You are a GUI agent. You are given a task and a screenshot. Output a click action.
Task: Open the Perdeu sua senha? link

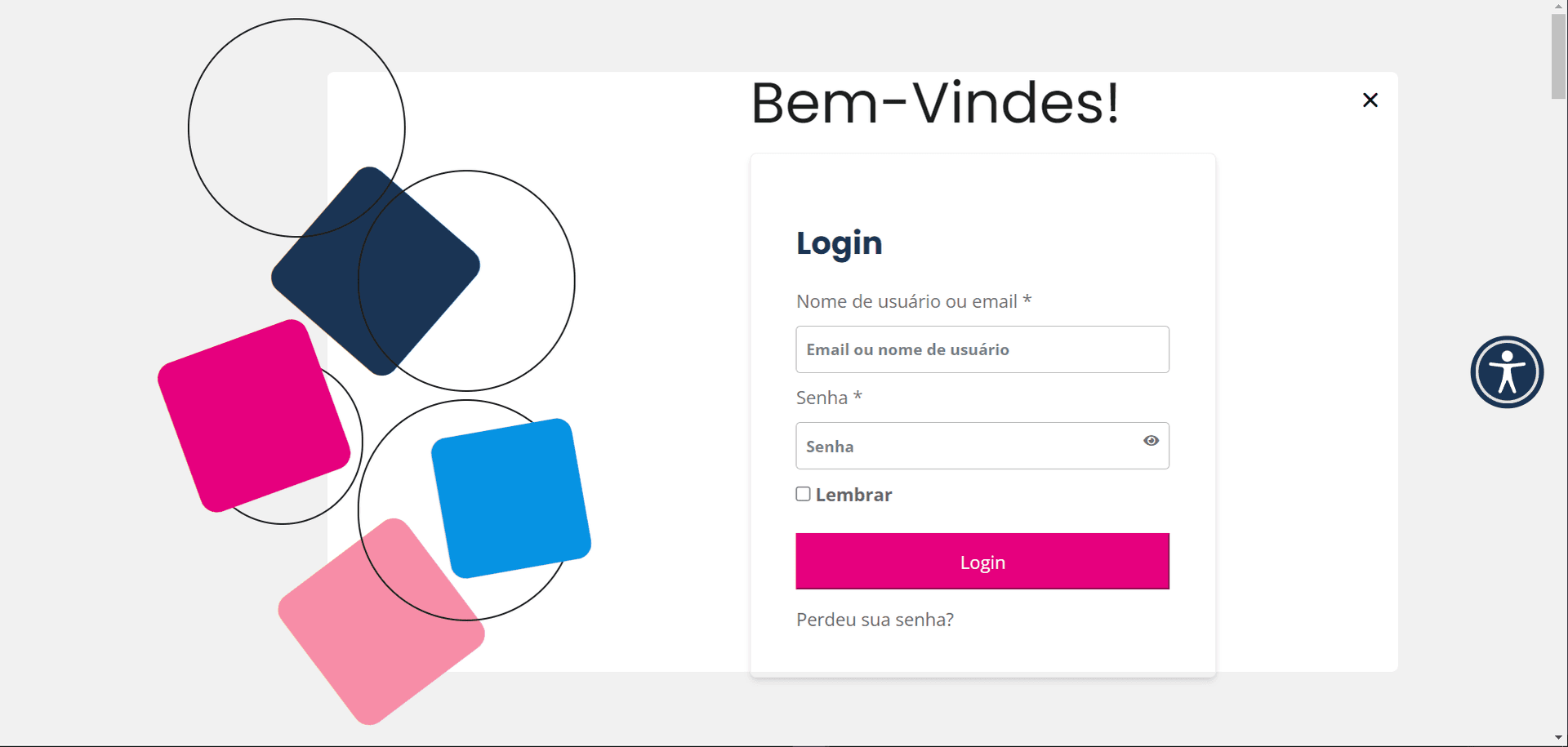[875, 620]
